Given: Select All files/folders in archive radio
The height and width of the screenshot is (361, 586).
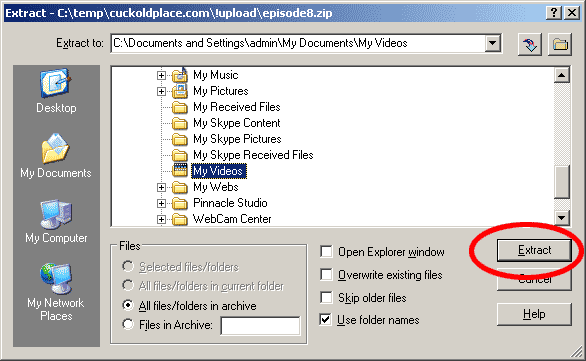Looking at the screenshot, I should (x=128, y=305).
